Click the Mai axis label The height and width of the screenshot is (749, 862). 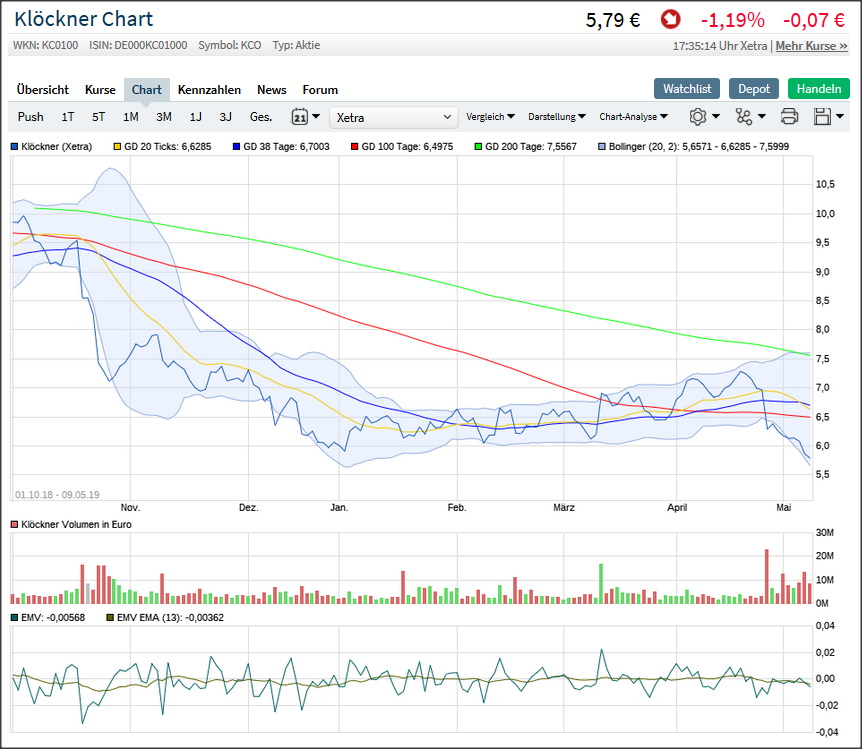point(783,508)
